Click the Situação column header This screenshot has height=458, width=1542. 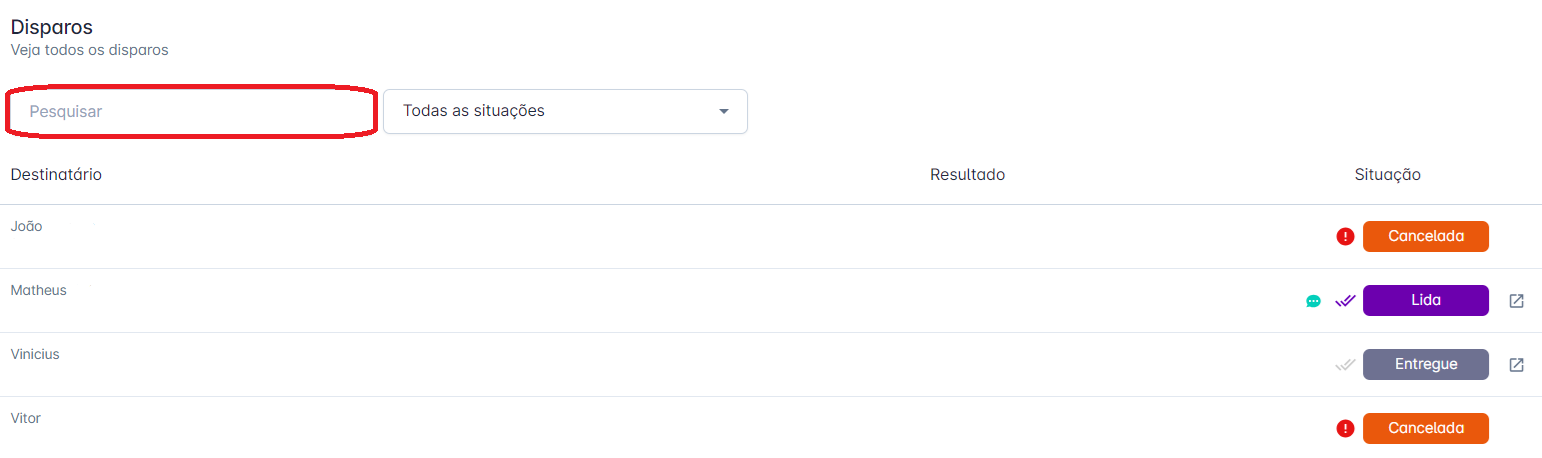pos(1387,175)
